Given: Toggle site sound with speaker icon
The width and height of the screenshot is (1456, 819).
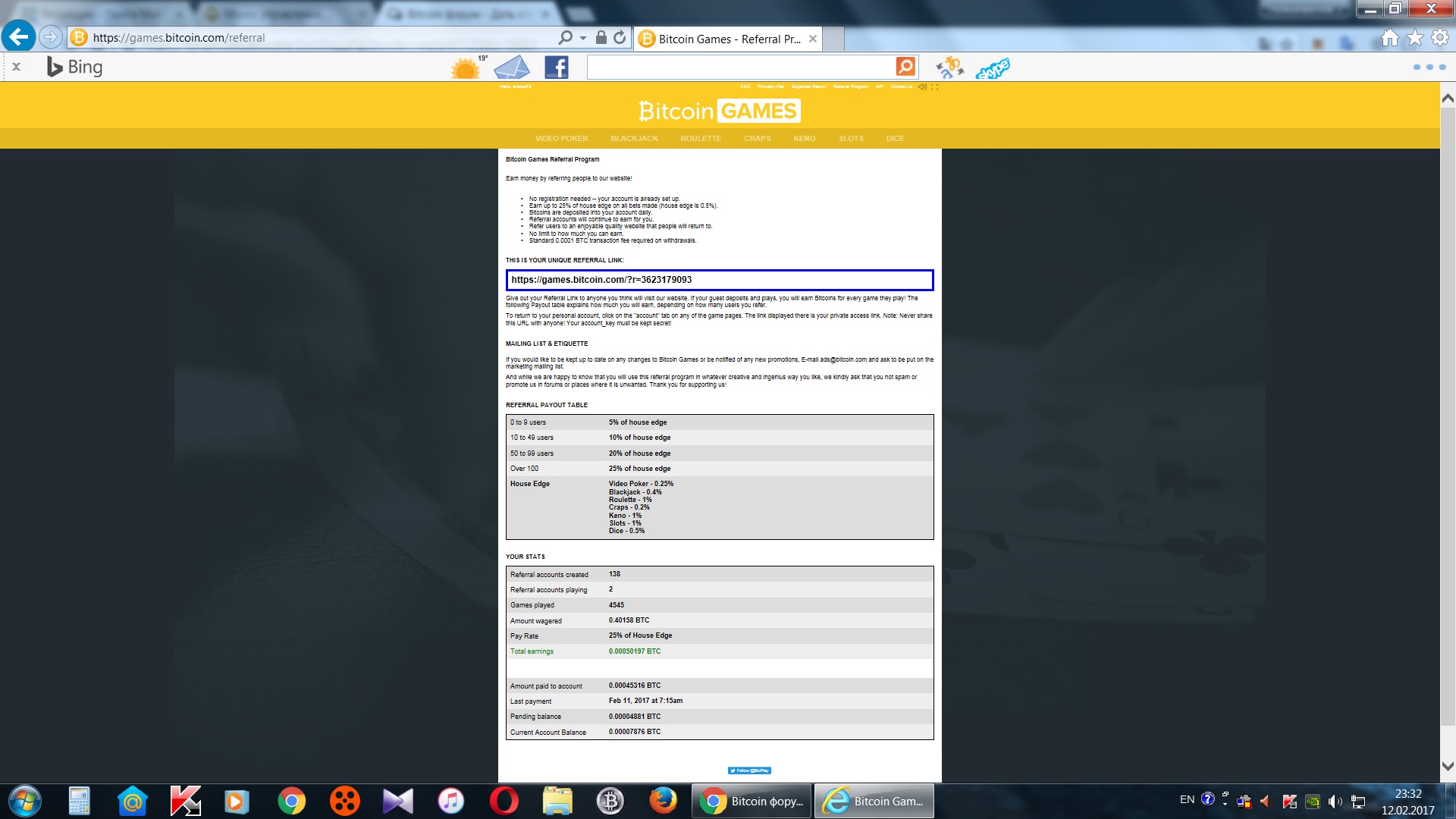Looking at the screenshot, I should 922,86.
